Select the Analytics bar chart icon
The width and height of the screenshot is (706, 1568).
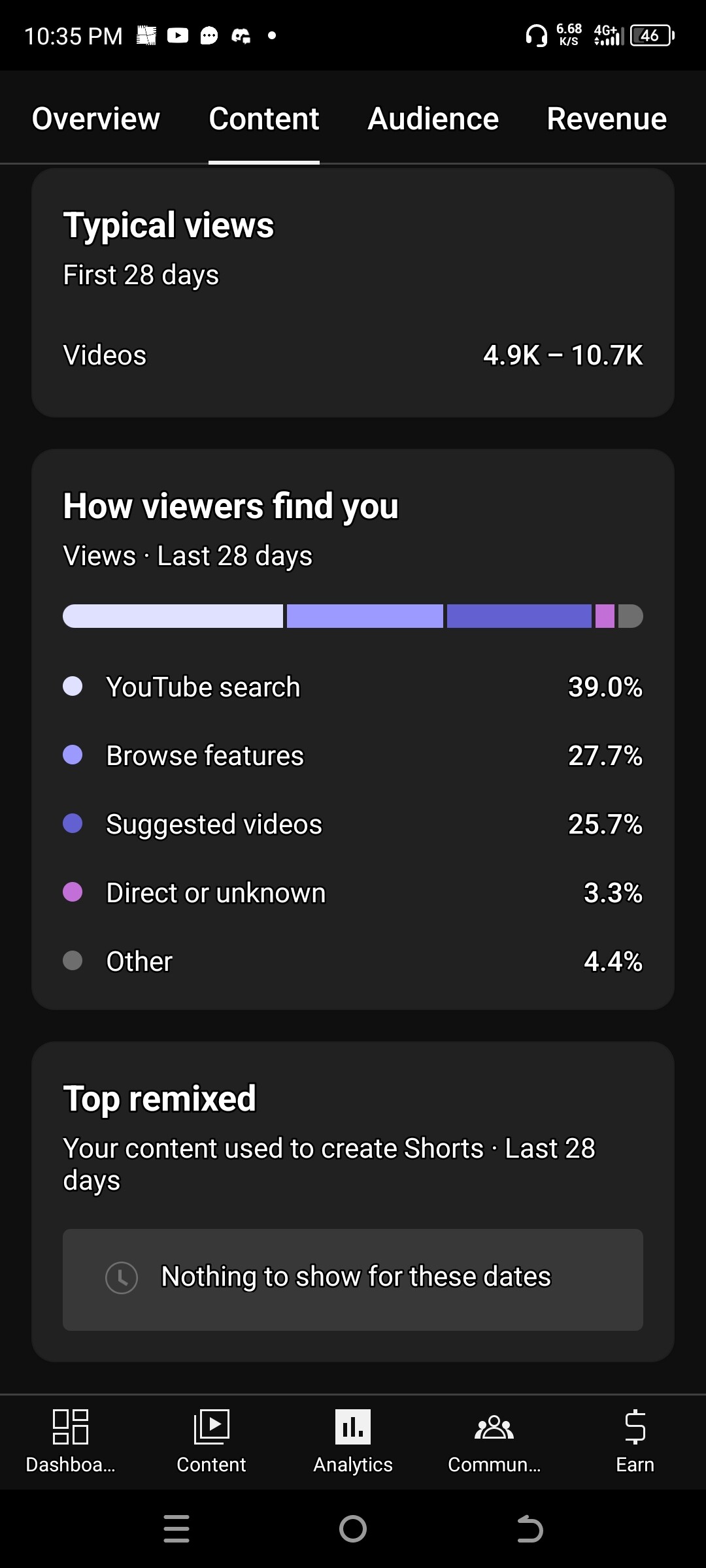coord(353,1427)
